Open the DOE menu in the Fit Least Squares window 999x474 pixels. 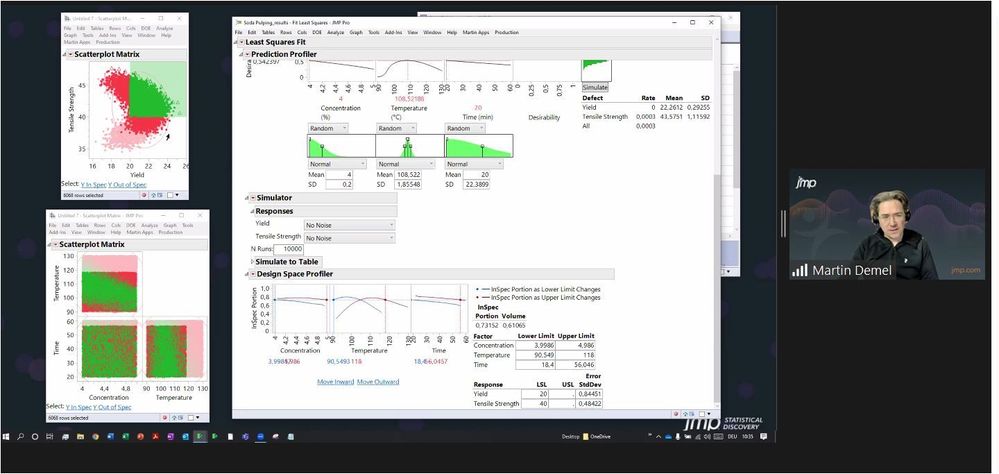click(x=317, y=32)
